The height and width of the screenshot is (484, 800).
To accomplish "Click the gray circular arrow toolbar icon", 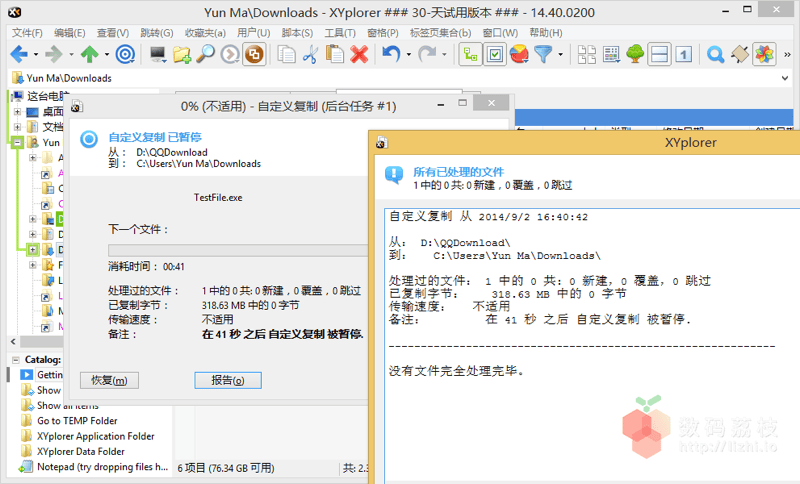I will click(230, 54).
